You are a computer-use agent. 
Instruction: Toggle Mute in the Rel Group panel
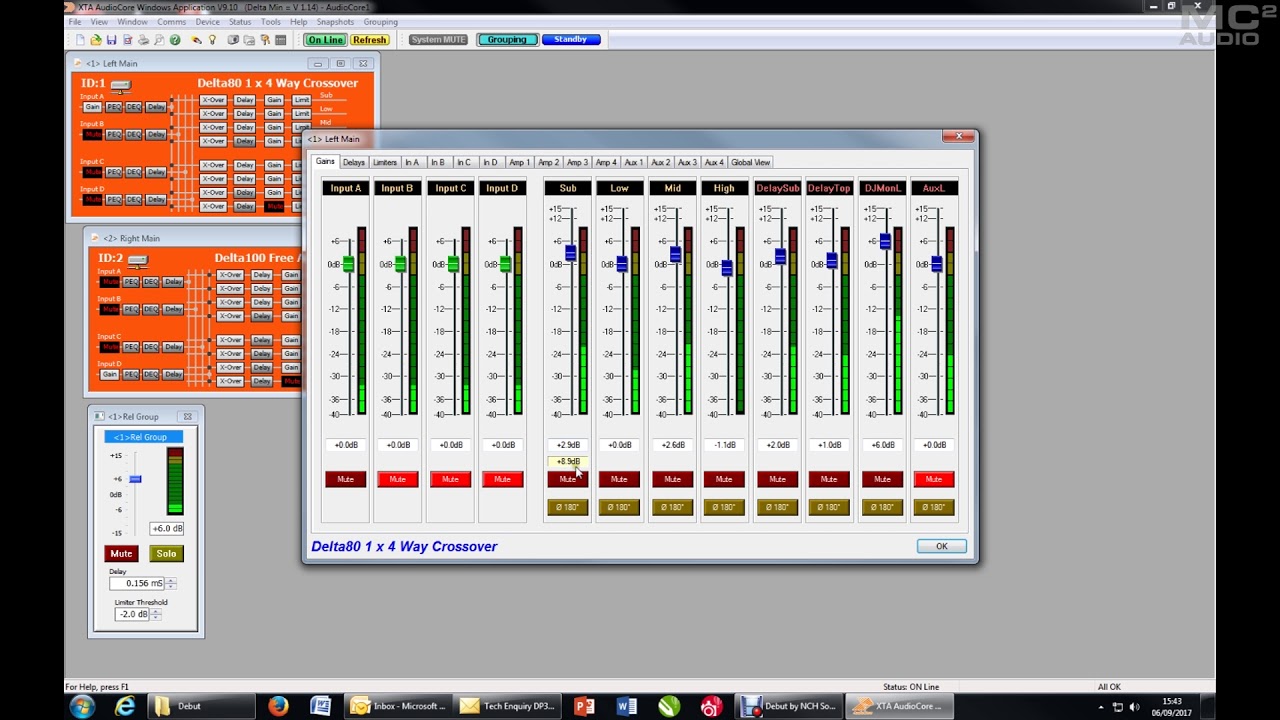pos(121,554)
